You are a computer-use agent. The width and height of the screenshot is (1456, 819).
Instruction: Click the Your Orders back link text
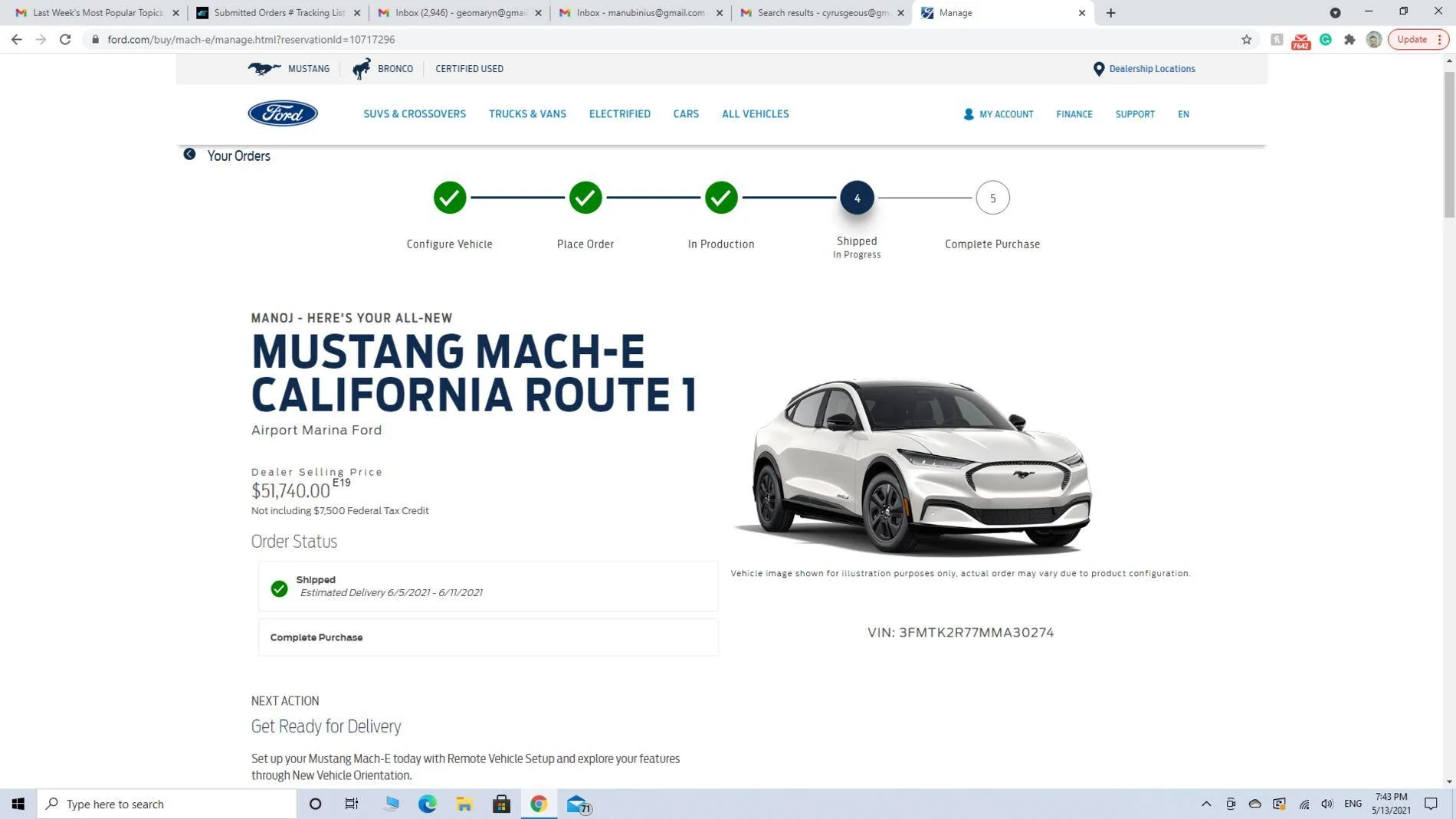point(238,156)
